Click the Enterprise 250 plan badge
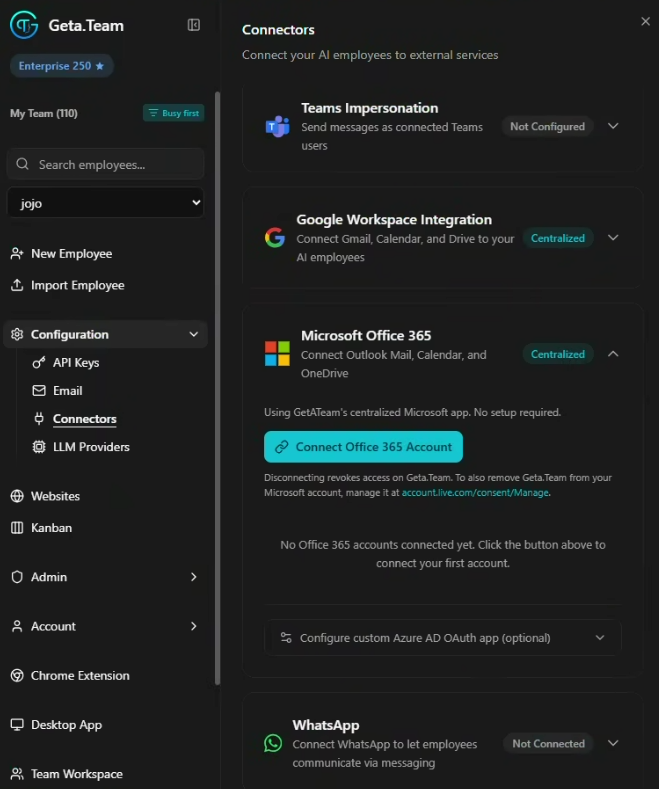 (x=61, y=66)
